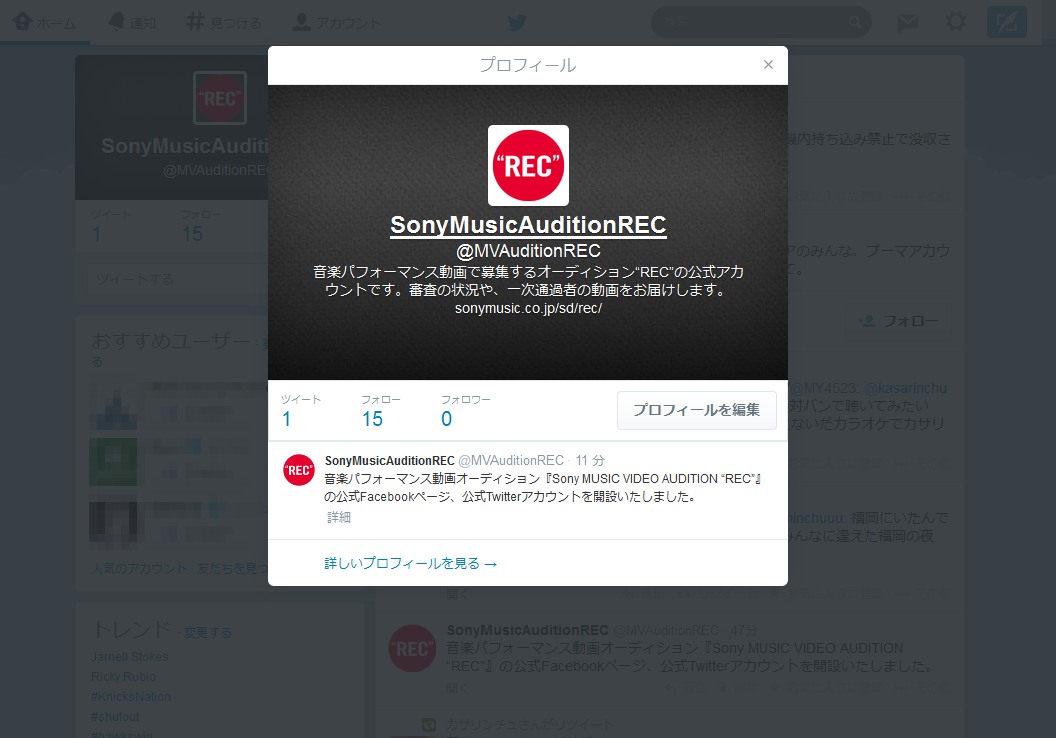This screenshot has height=738, width=1056.
Task: Close the プロフィール dialog
Action: click(768, 65)
